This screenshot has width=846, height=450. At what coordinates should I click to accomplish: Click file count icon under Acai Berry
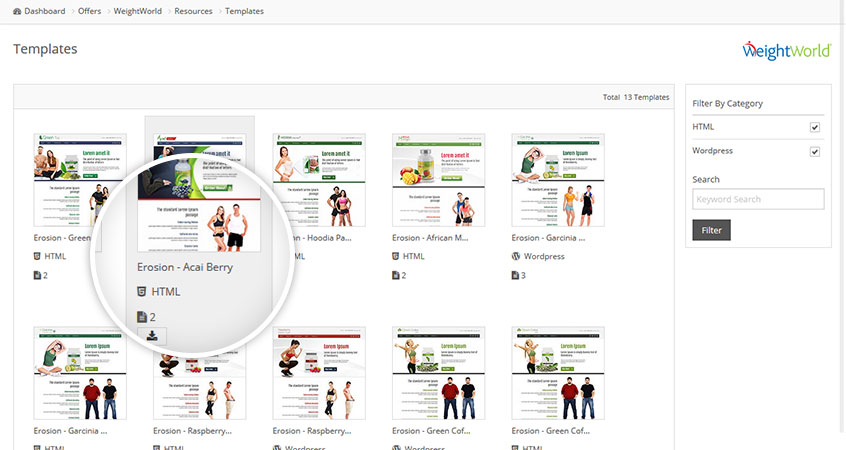pos(142,317)
